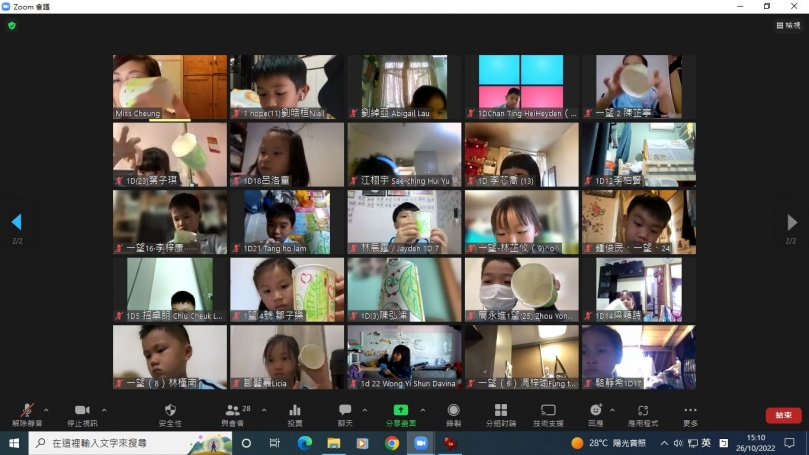This screenshot has height=455, width=809.
Task: Open the View menu at the top right
Action: point(787,25)
